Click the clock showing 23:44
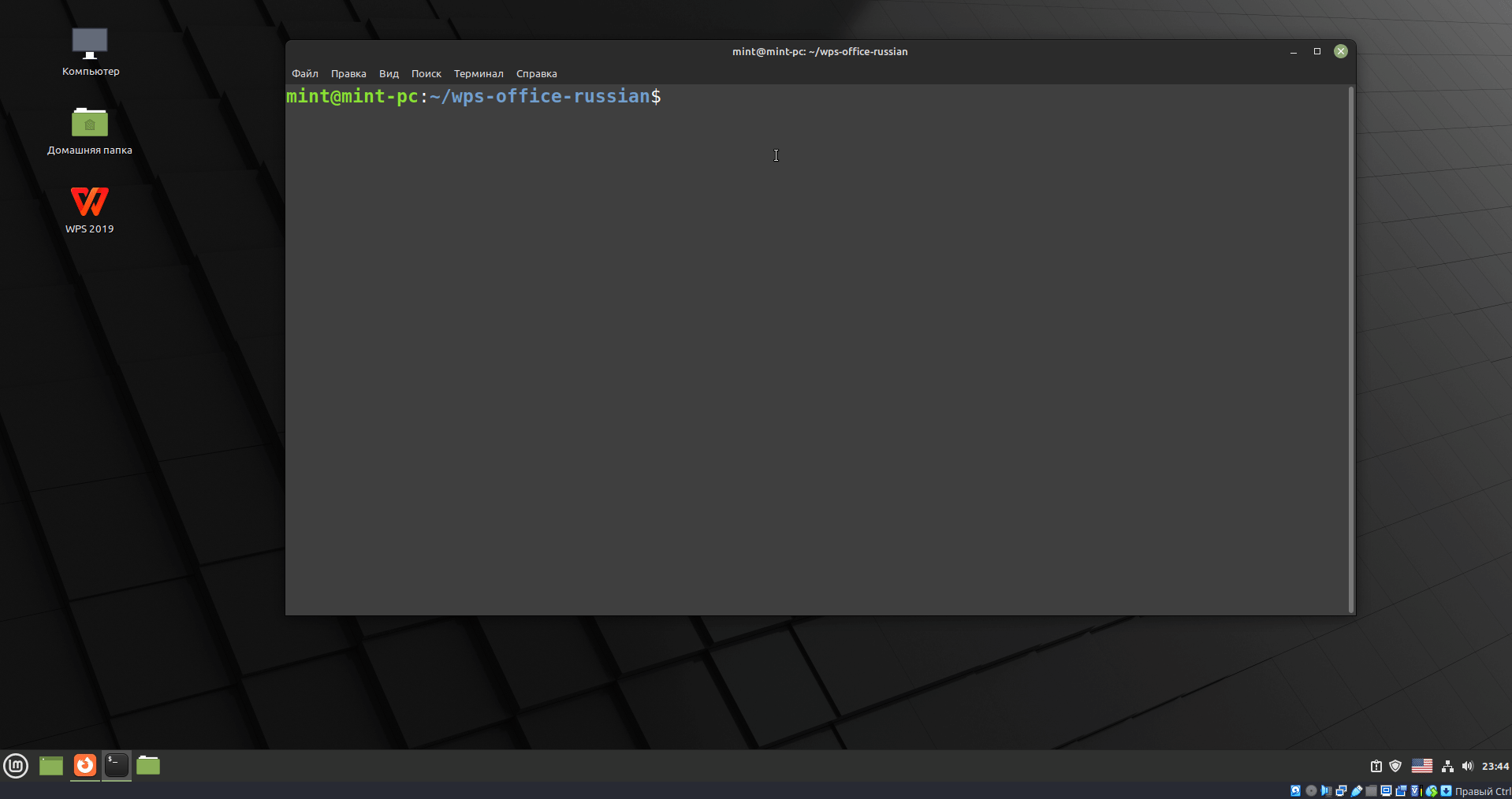Screen dimensions: 1512x799 point(1493,765)
